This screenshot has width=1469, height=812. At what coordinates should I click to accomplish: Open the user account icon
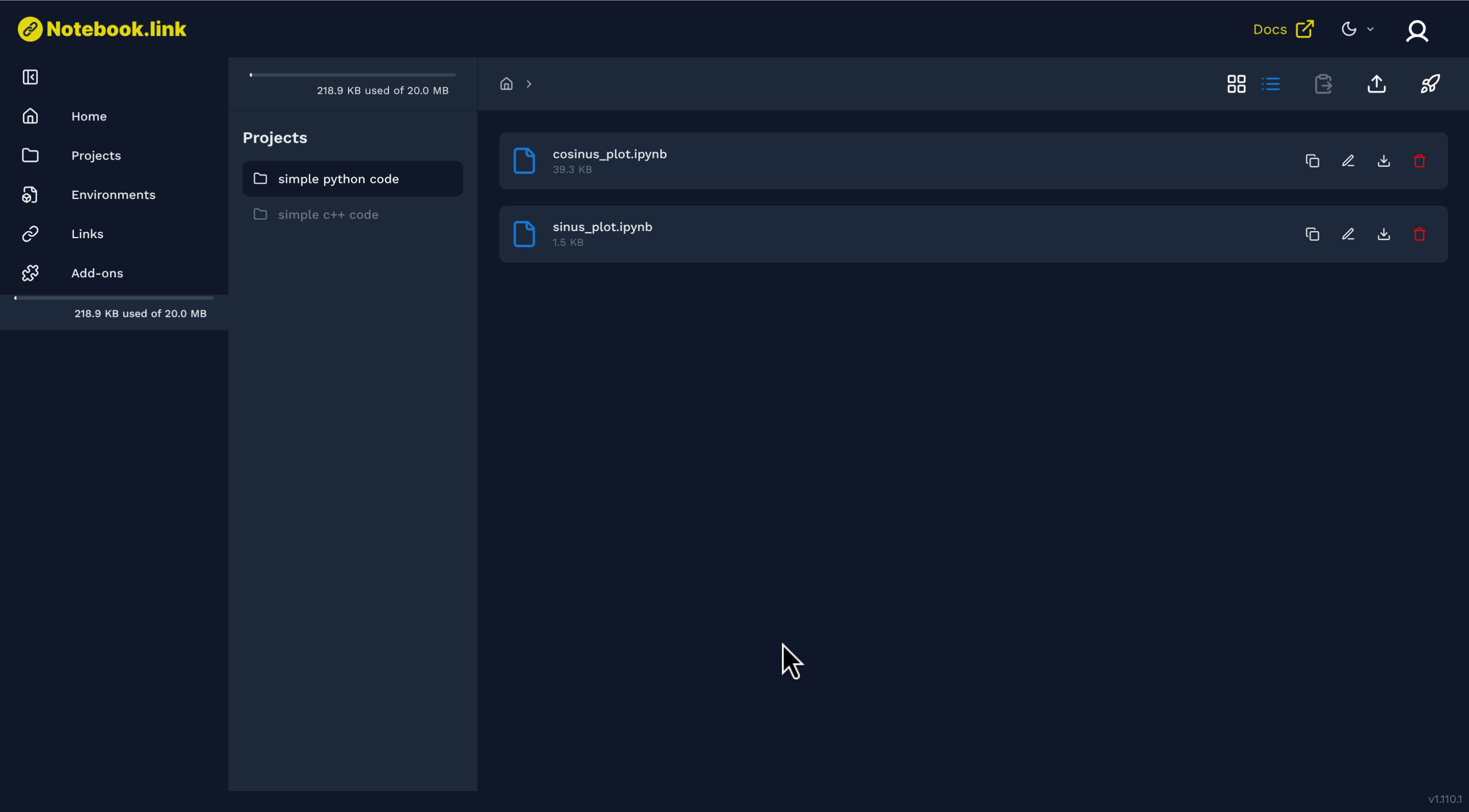1416,31
